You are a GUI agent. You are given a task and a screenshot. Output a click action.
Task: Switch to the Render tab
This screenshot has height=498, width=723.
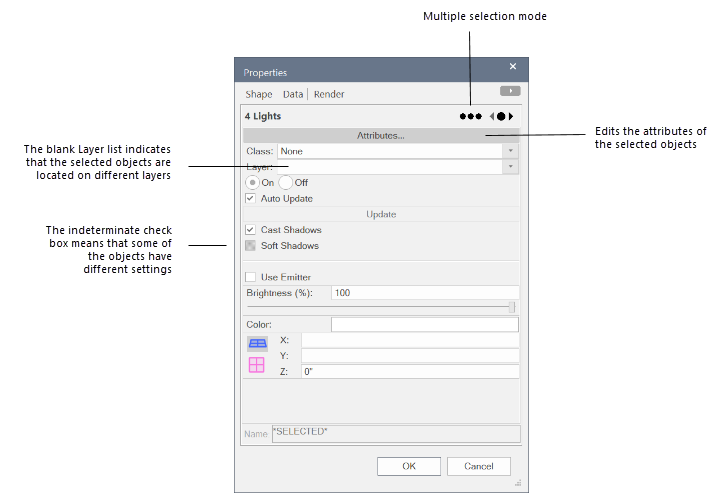click(329, 94)
